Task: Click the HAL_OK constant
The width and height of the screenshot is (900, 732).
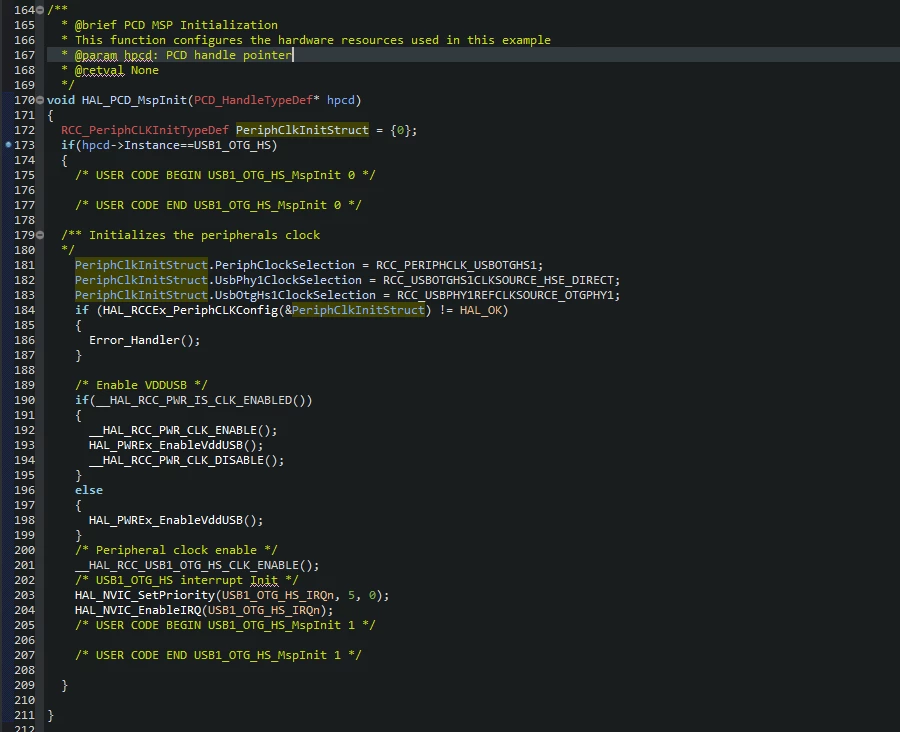Action: coord(480,310)
